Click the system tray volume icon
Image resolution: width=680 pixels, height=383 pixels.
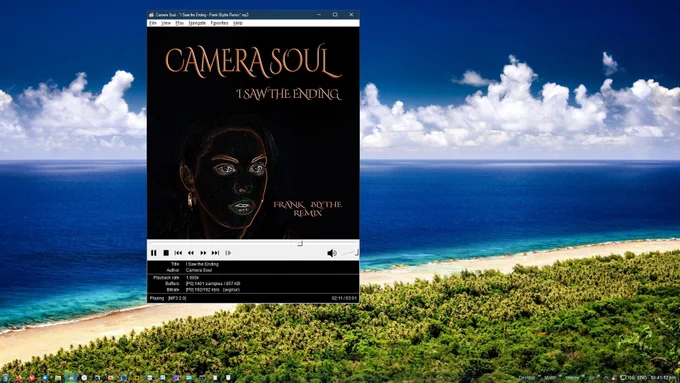click(631, 378)
